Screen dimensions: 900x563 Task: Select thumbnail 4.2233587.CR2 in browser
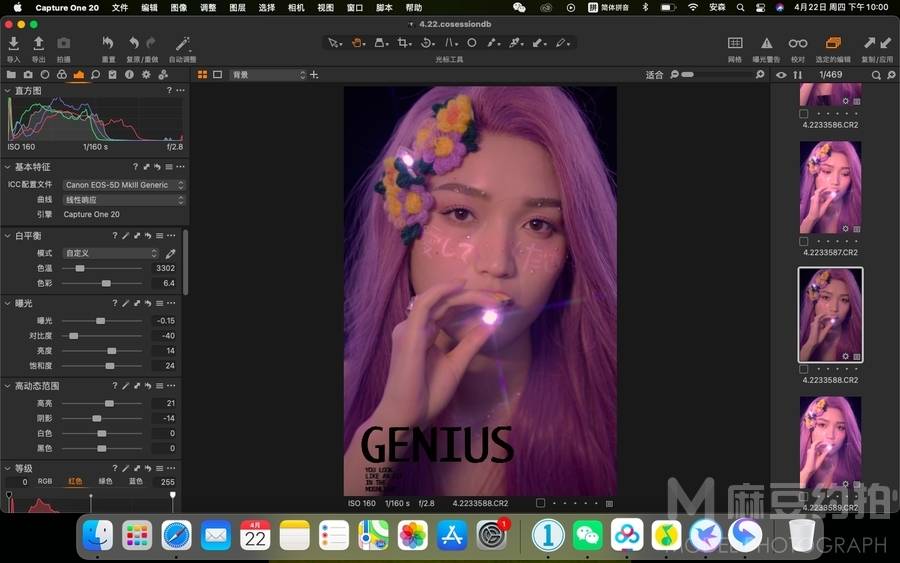coord(830,187)
